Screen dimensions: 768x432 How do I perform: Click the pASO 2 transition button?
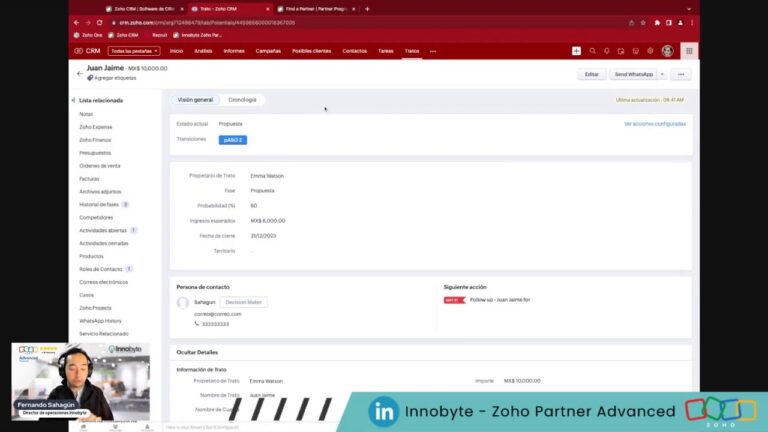click(x=233, y=140)
